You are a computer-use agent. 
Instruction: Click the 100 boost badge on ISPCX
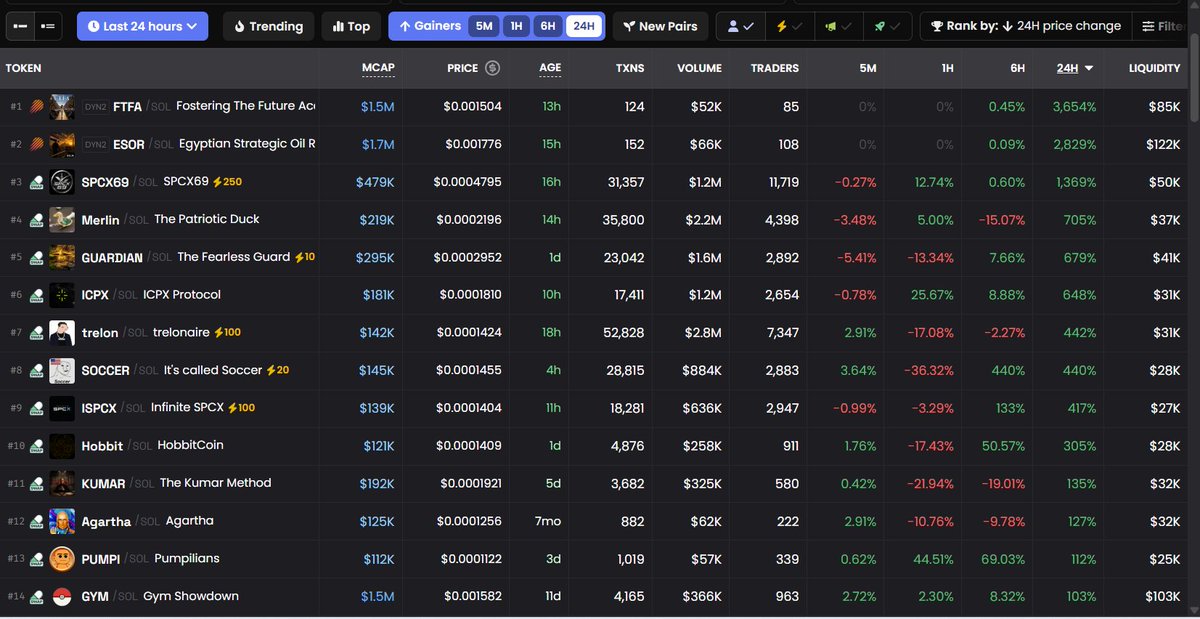(x=241, y=408)
